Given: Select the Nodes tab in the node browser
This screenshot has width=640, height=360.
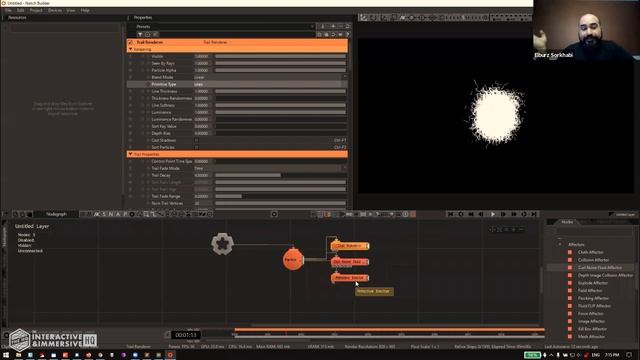Looking at the screenshot, I should 567,222.
